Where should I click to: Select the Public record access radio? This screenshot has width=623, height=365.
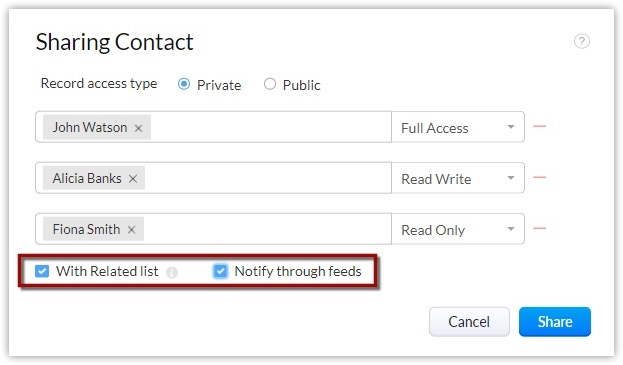(270, 84)
